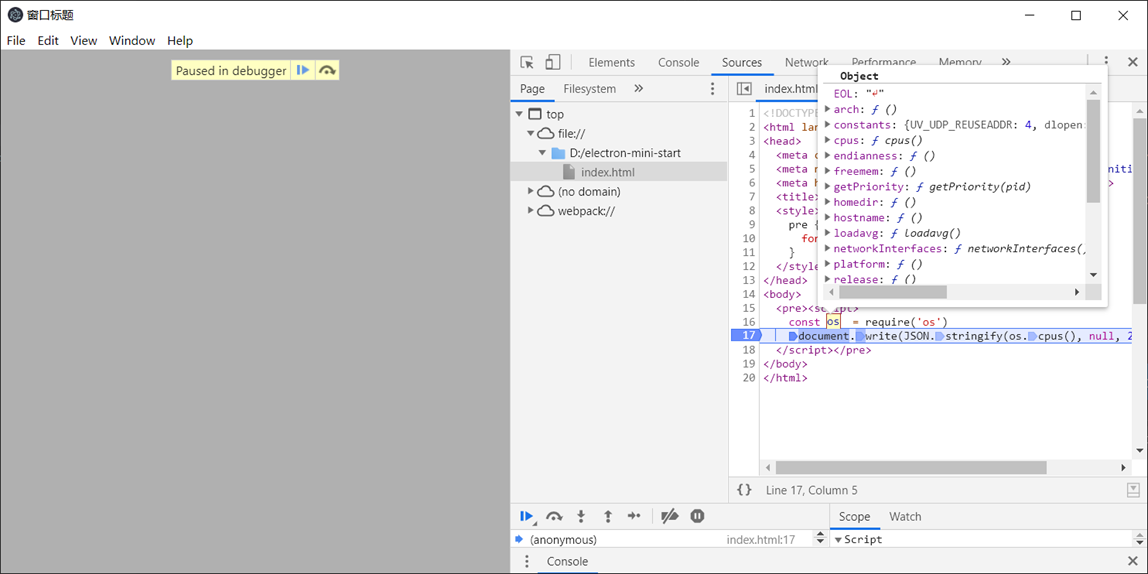The height and width of the screenshot is (574, 1148).
Task: Collapse the top frame tree node
Action: (x=519, y=114)
